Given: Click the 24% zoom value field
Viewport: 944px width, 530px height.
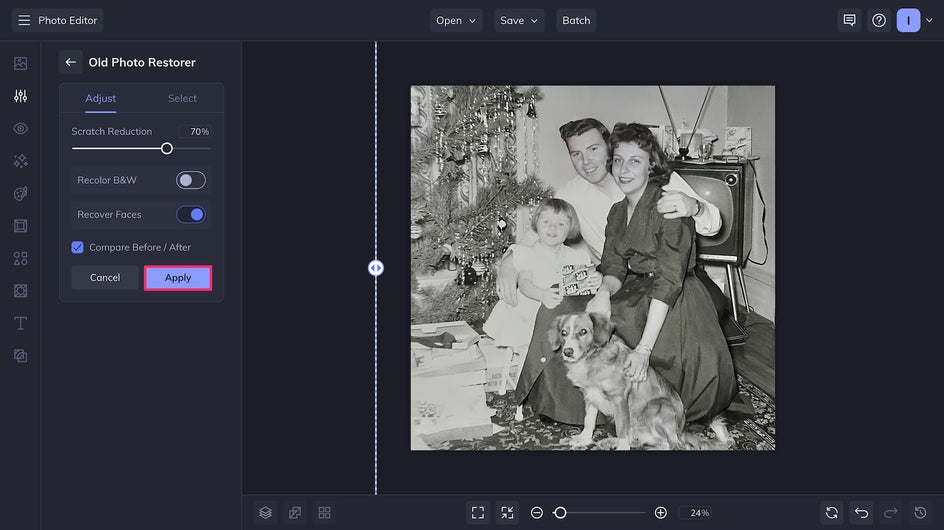Looking at the screenshot, I should (x=696, y=513).
